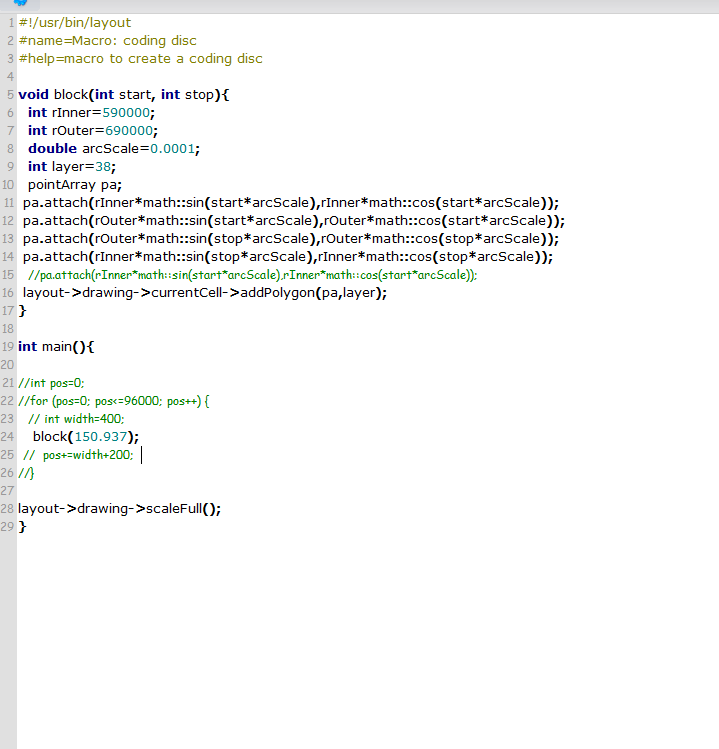Click the '#help=macro to create a coding disc' line
The width and height of the screenshot is (719, 749).
(140, 59)
